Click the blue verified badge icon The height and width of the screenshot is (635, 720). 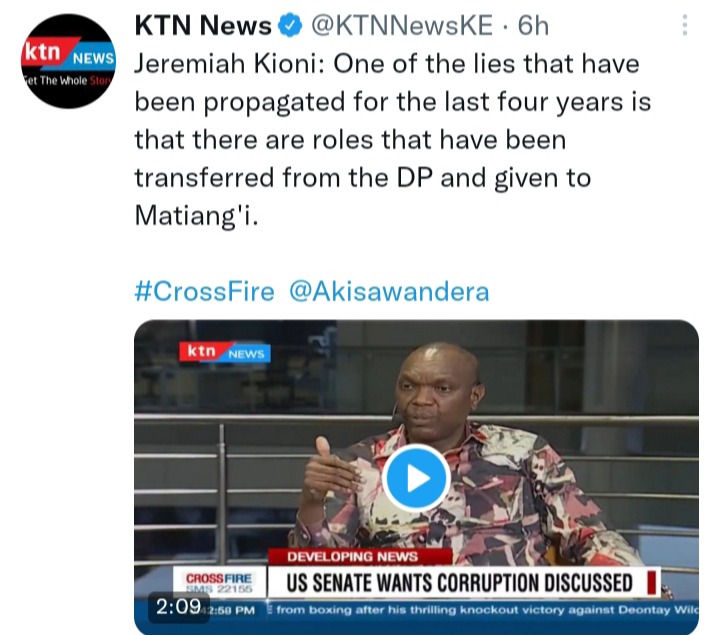pos(290,25)
